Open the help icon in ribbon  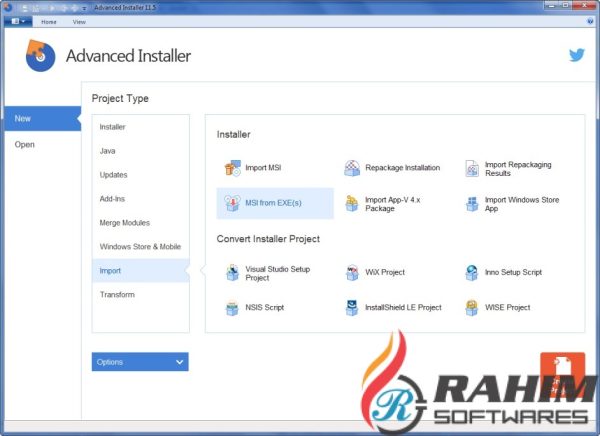pos(590,21)
